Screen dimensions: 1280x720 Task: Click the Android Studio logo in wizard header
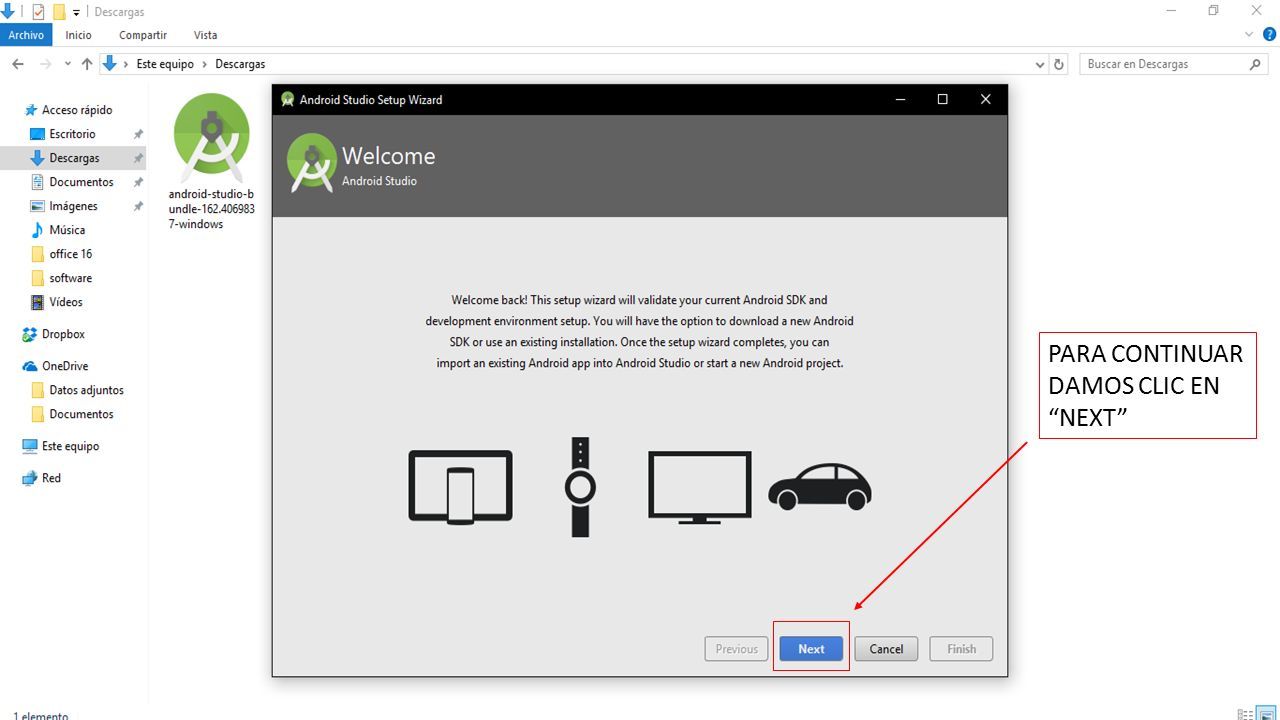click(x=311, y=163)
